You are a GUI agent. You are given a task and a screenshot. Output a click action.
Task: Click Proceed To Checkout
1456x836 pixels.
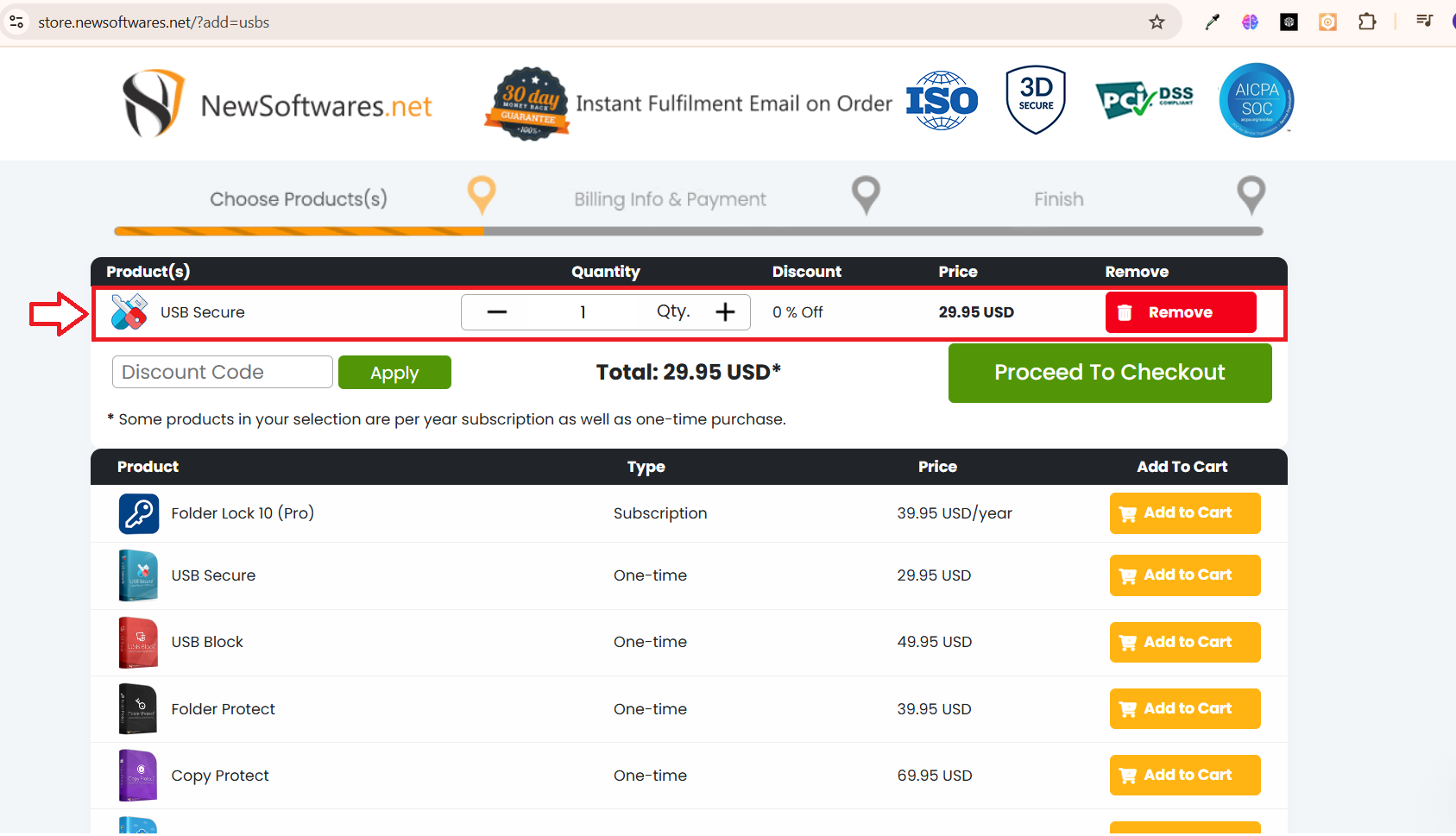click(1109, 372)
